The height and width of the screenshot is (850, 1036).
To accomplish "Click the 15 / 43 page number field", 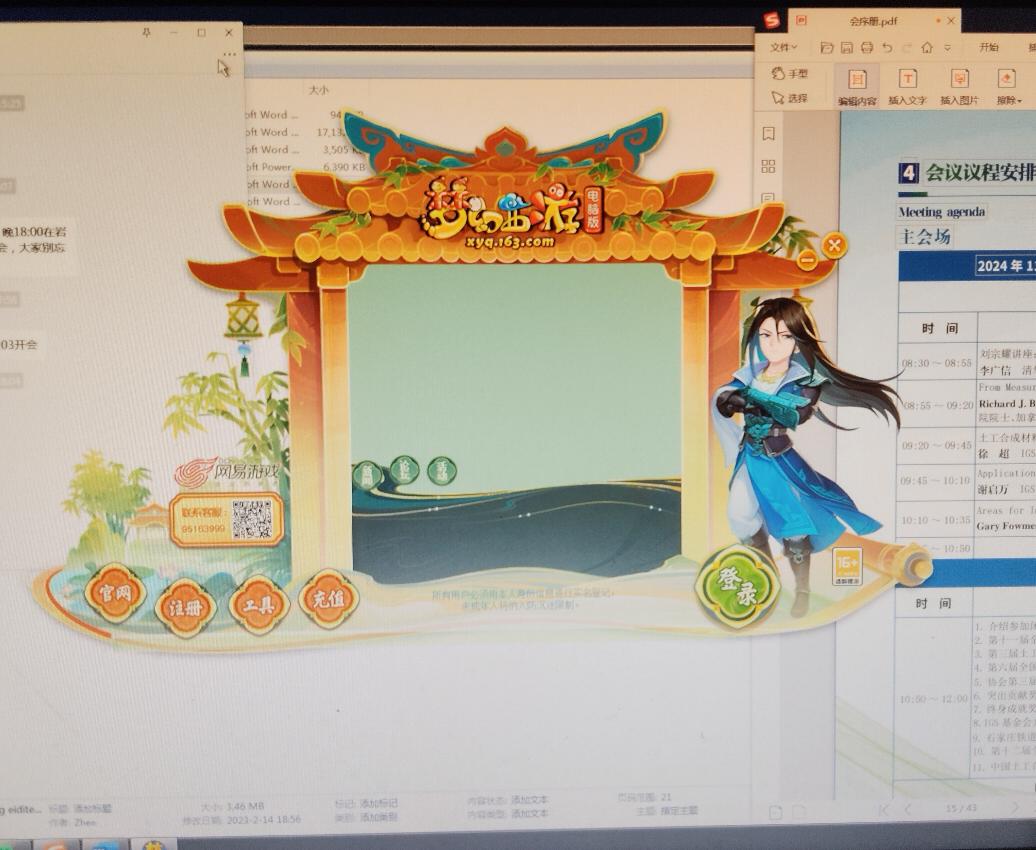I will click(x=961, y=808).
